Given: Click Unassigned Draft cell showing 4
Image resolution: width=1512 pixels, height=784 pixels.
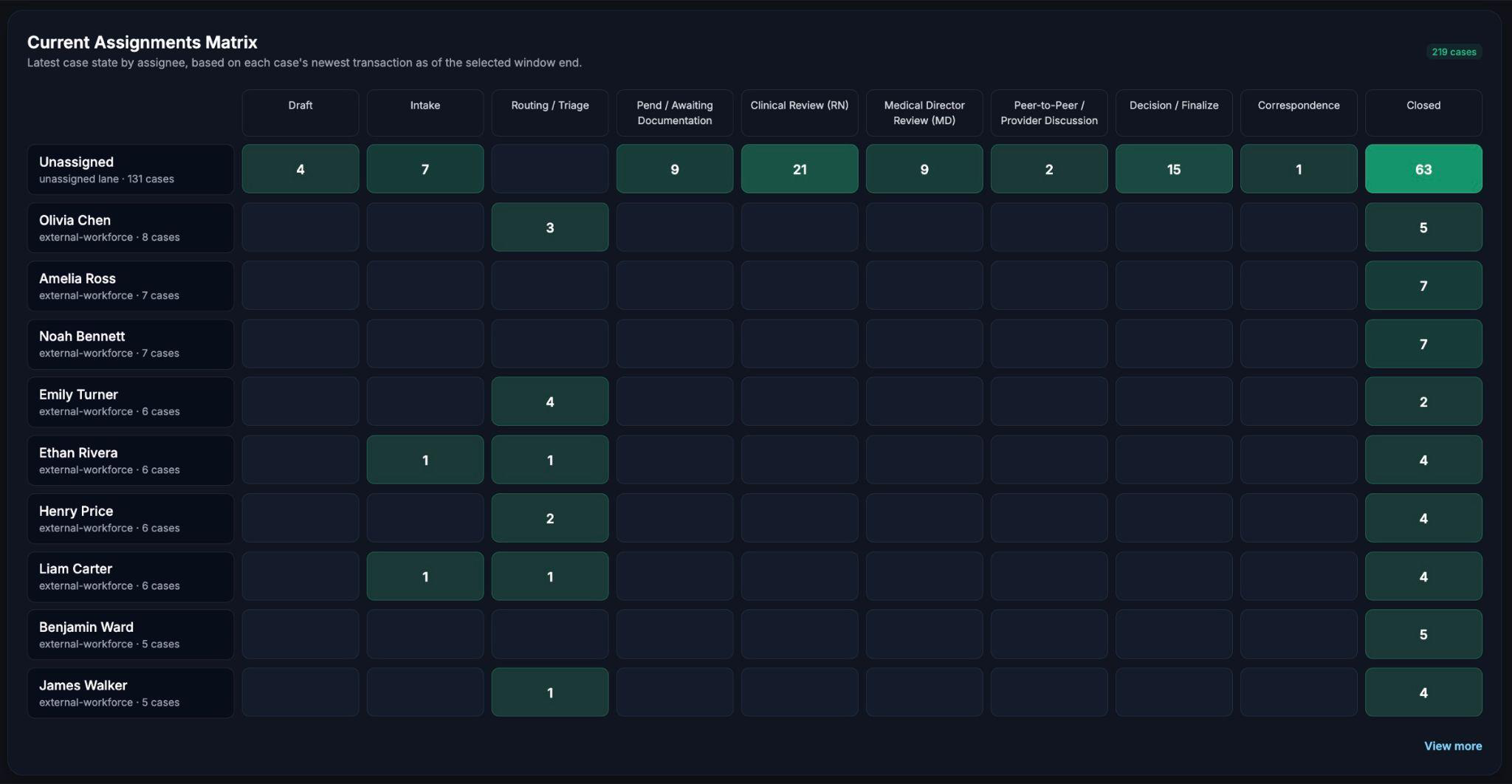Looking at the screenshot, I should coord(300,169).
